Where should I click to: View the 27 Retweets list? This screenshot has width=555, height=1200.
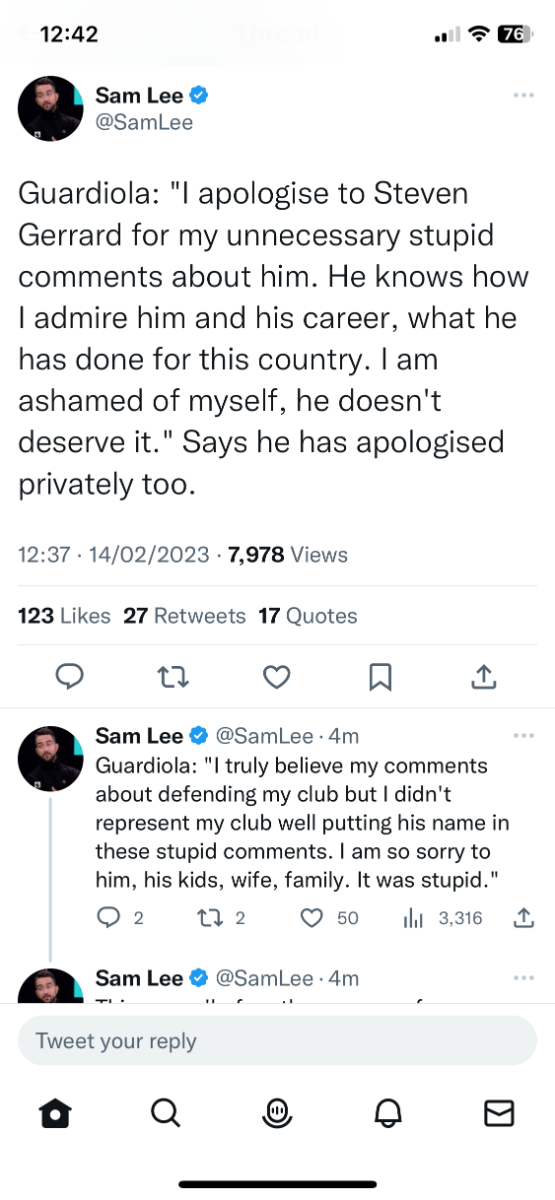coord(184,616)
